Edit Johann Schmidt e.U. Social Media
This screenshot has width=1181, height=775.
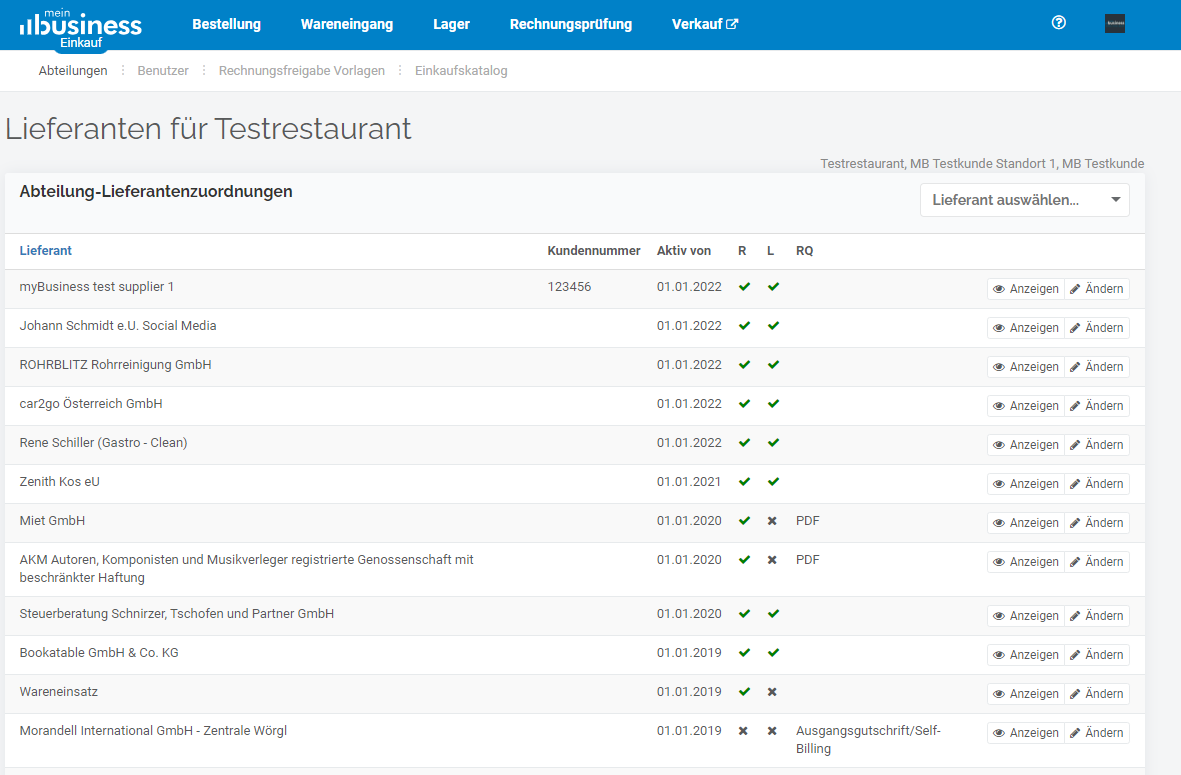(1097, 328)
